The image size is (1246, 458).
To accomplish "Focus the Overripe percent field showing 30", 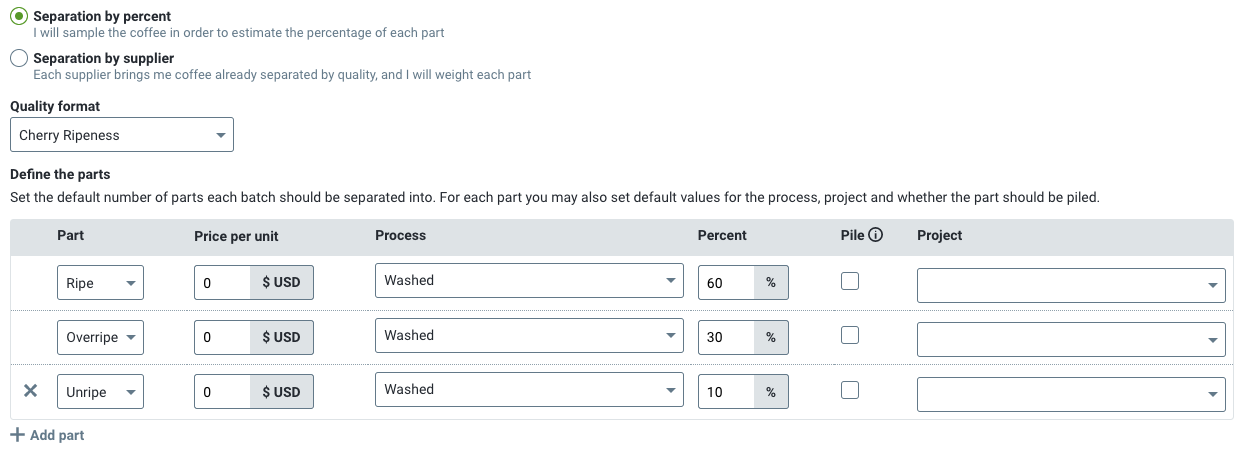I will tap(726, 337).
